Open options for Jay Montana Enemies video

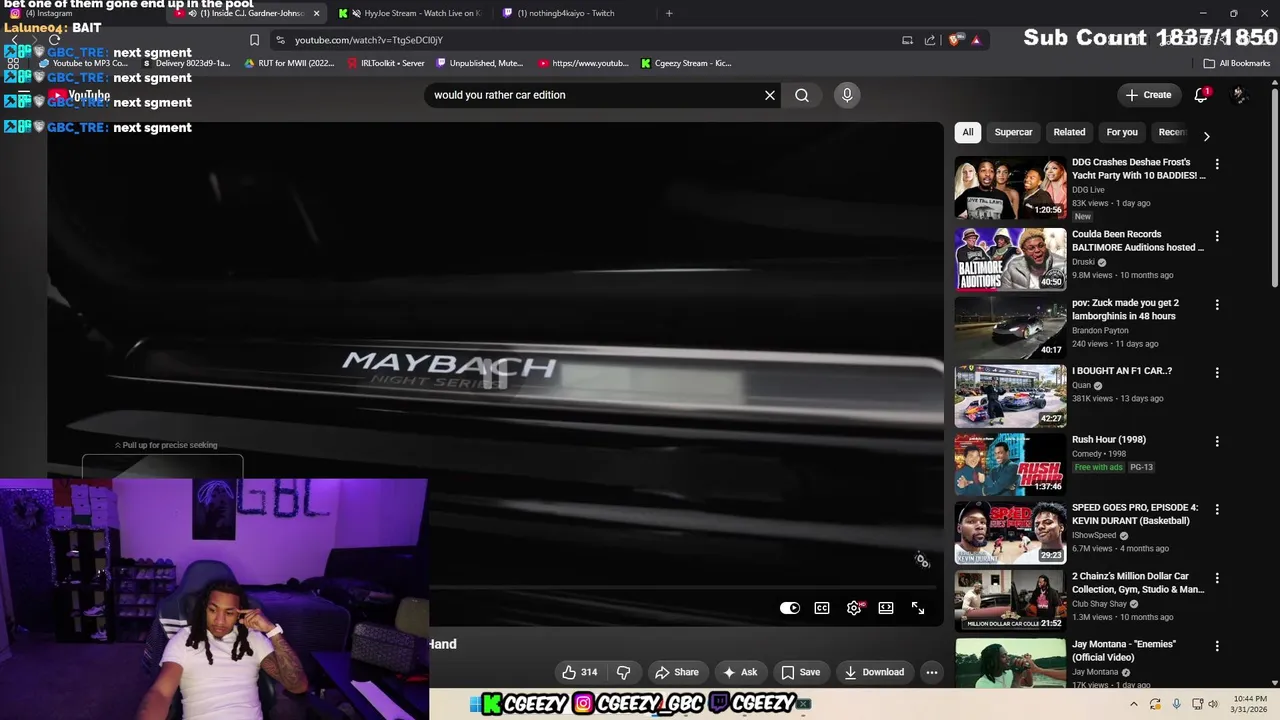tap(1217, 647)
